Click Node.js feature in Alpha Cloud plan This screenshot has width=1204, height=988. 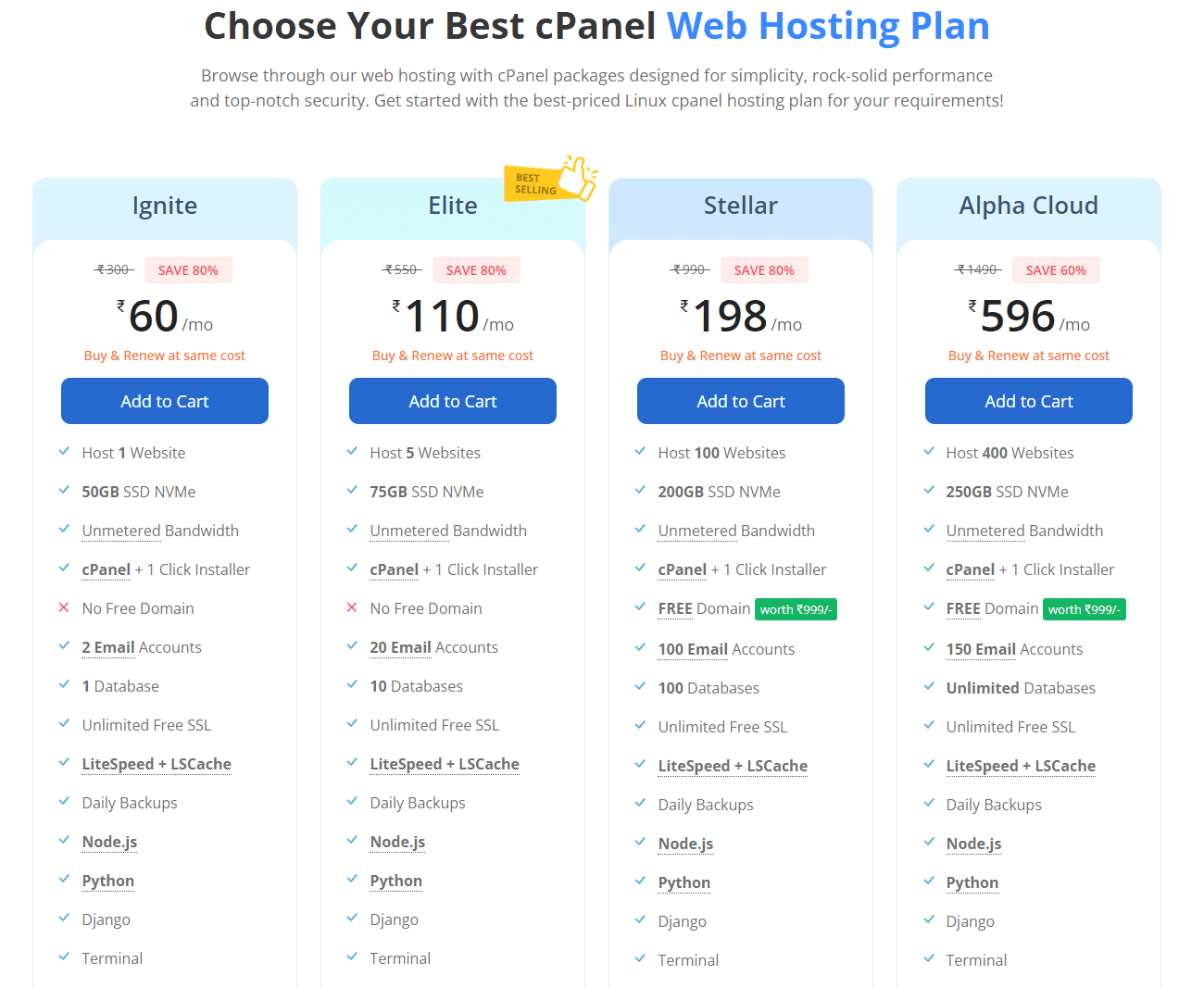[973, 844]
